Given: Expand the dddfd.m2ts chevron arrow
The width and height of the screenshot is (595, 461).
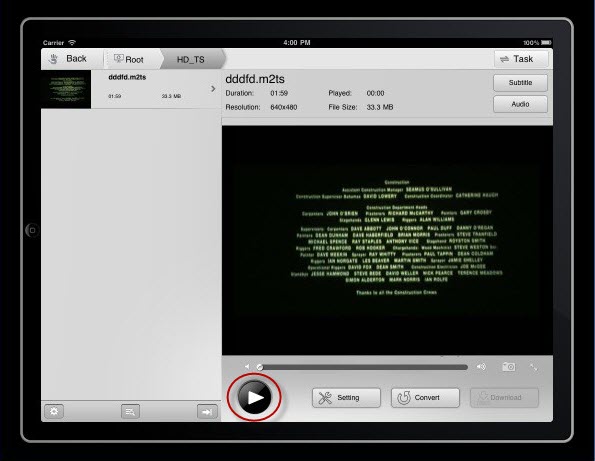Looking at the screenshot, I should tap(213, 88).
